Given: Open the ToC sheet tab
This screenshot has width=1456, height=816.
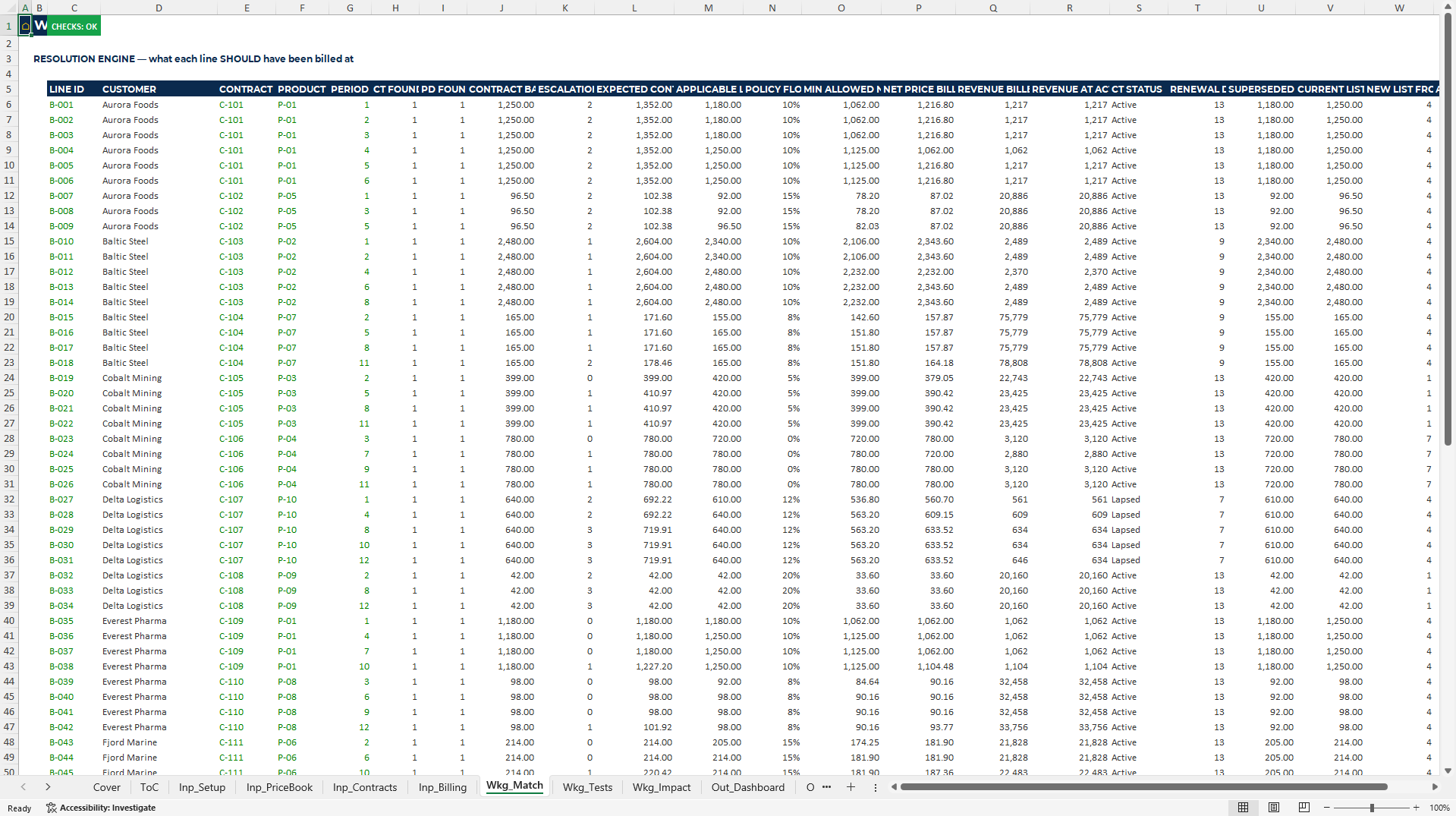Looking at the screenshot, I should 149,787.
